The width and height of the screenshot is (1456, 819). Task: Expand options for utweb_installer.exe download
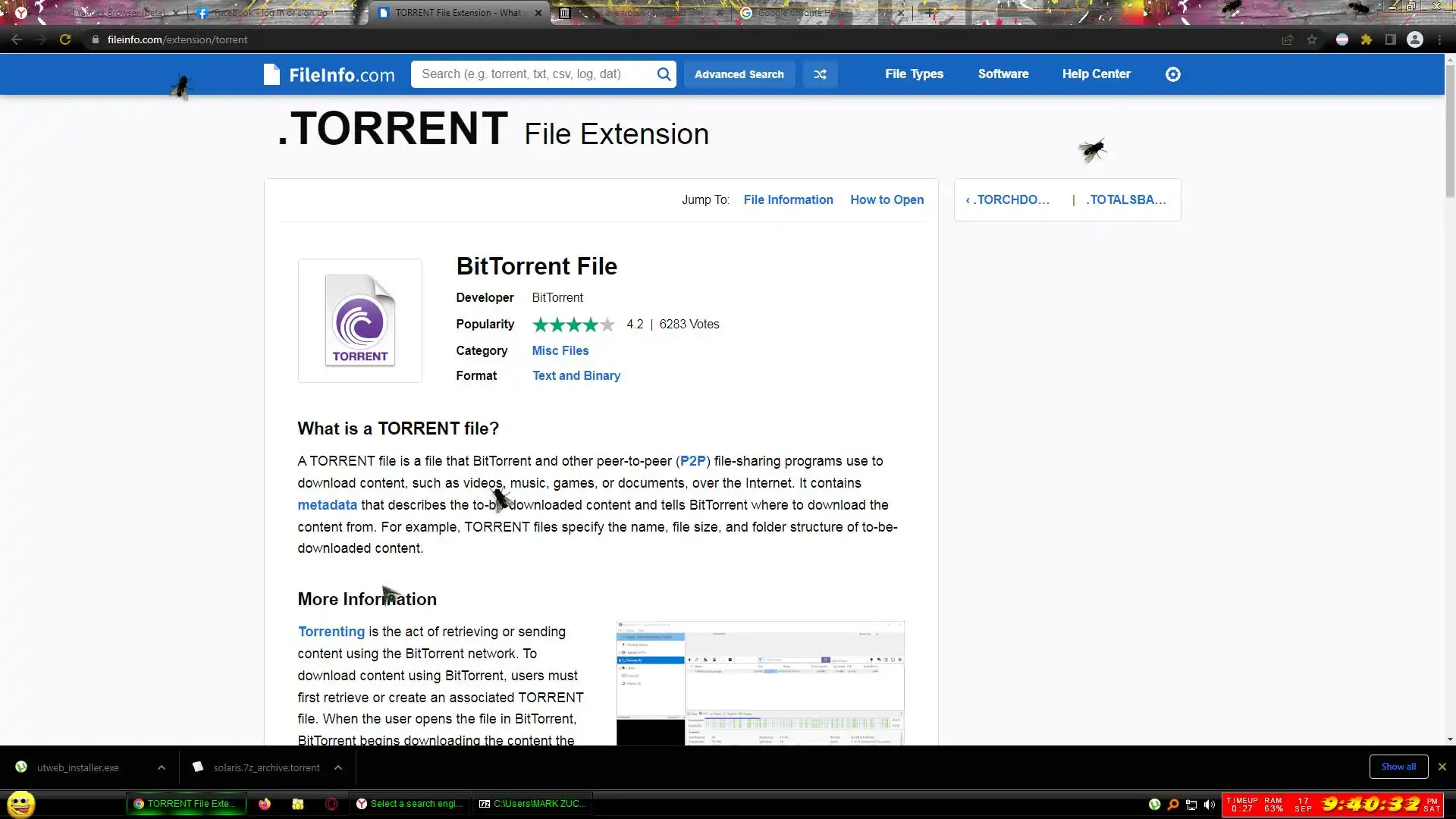click(x=162, y=767)
